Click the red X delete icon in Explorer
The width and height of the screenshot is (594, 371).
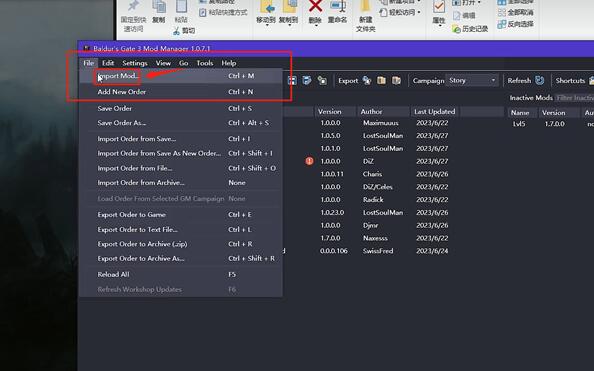click(315, 6)
